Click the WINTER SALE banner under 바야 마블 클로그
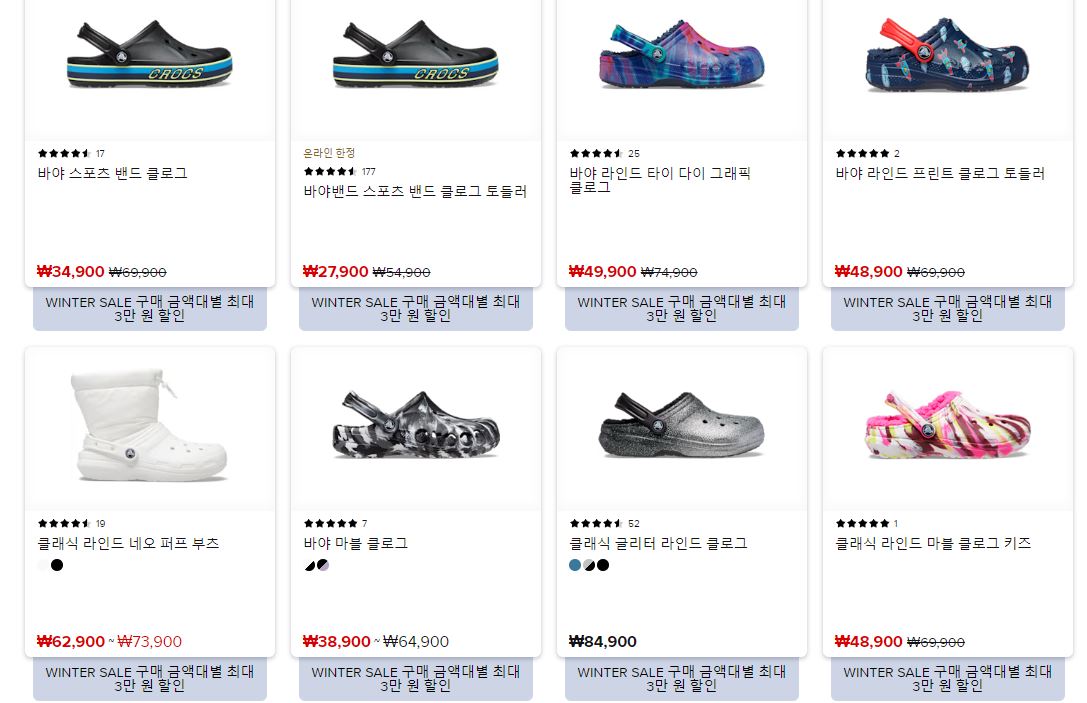Viewport: 1087px width, 703px height. (x=416, y=679)
